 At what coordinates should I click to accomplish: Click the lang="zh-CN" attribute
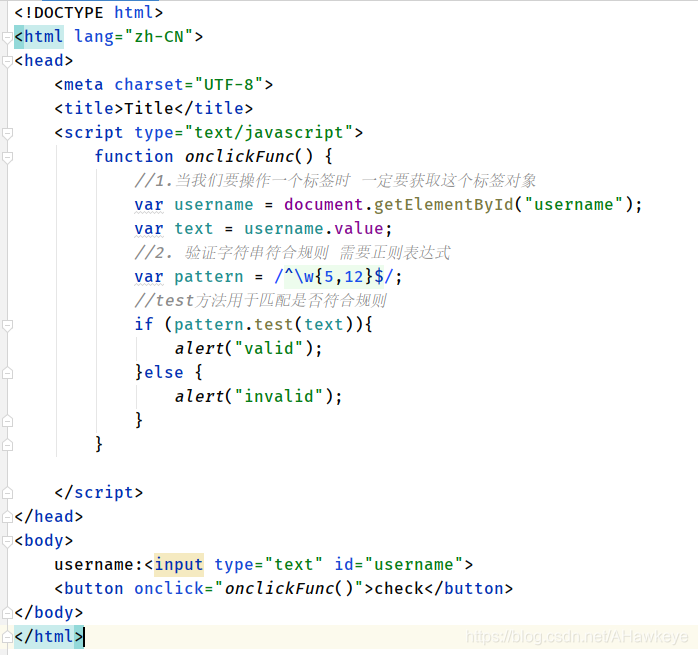tap(133, 37)
